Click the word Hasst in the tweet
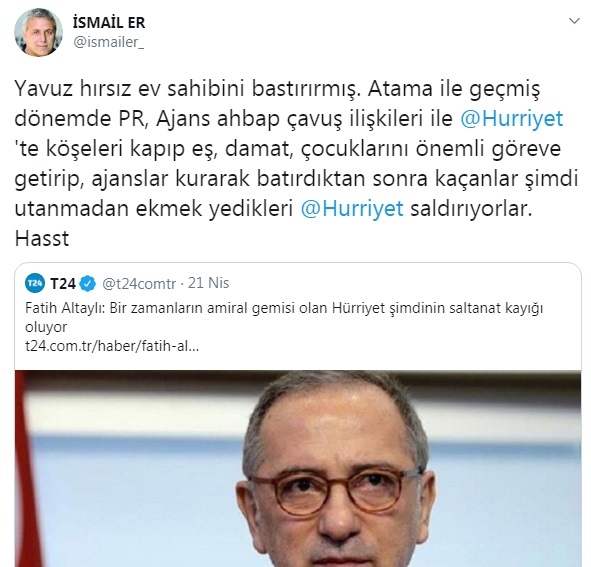Screen dimensions: 591x567 point(42,239)
